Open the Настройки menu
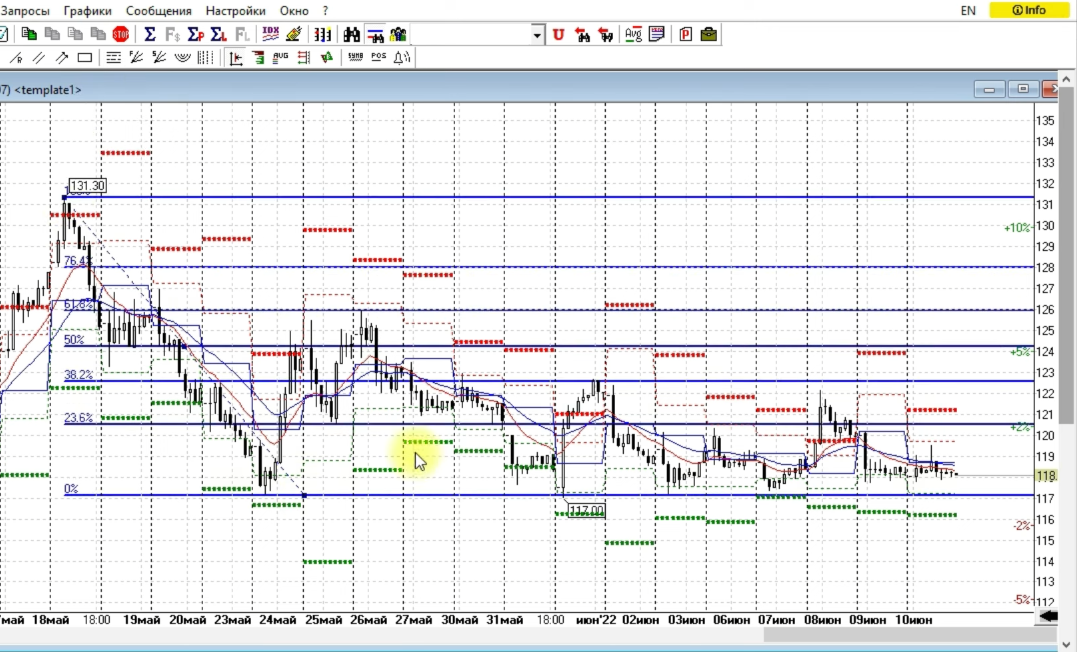Viewport: 1077px width, 652px height. click(x=235, y=10)
